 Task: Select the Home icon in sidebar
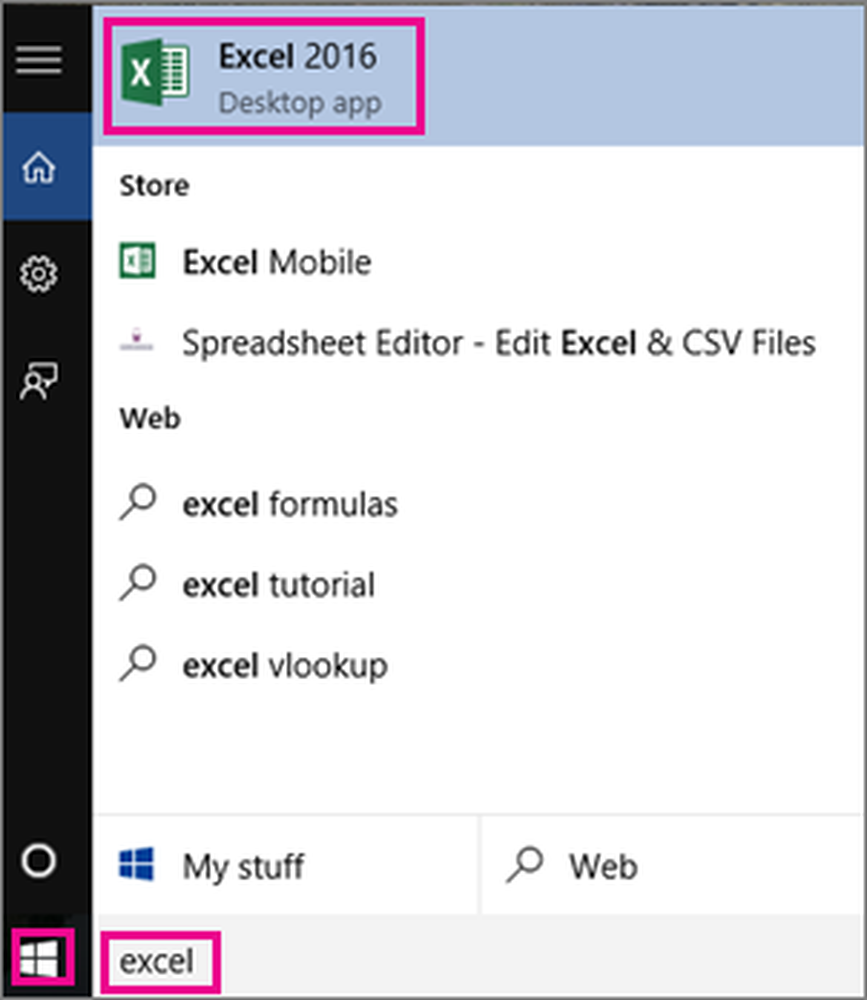[39, 168]
